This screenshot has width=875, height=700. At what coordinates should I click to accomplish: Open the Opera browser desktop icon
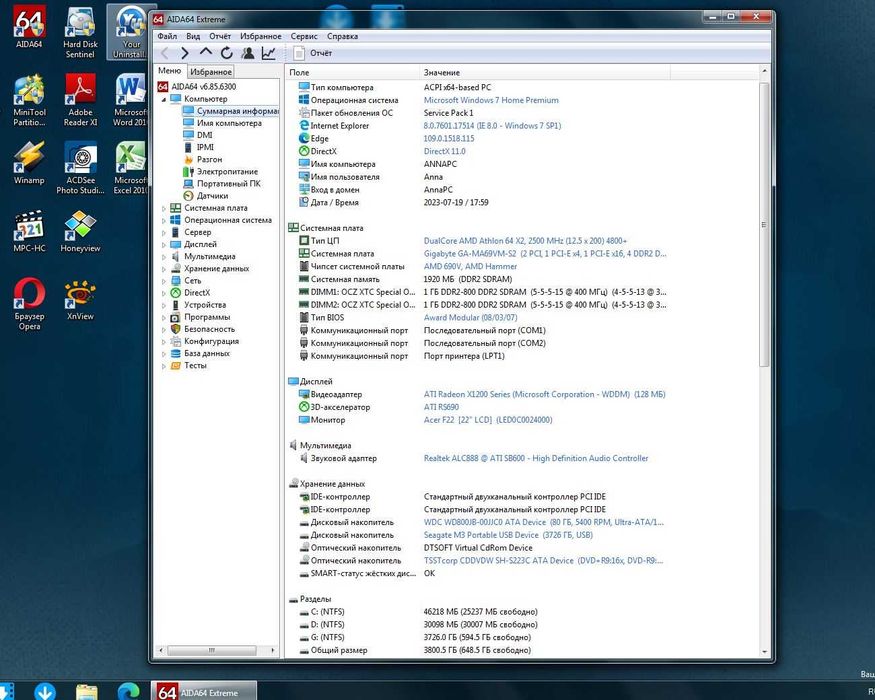click(x=29, y=304)
